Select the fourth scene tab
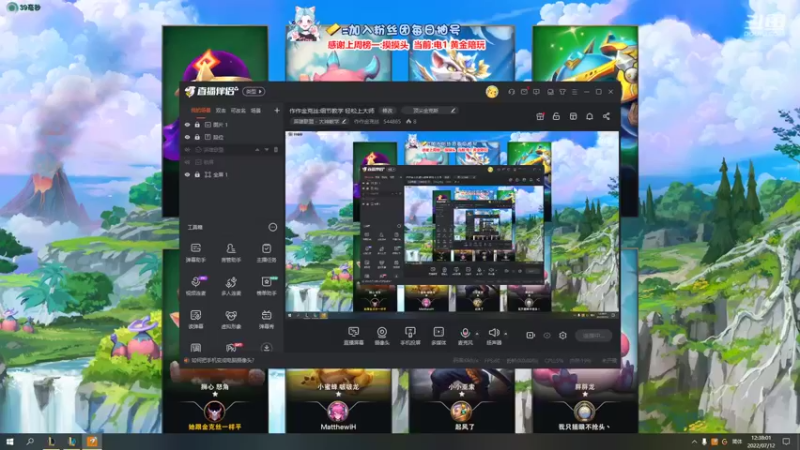This screenshot has height=450, width=800. [256, 110]
